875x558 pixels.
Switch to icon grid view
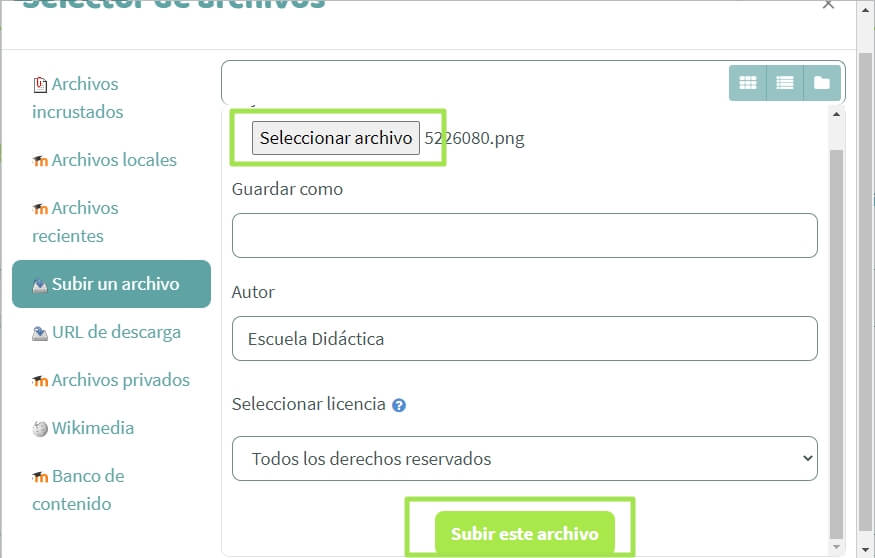[748, 83]
